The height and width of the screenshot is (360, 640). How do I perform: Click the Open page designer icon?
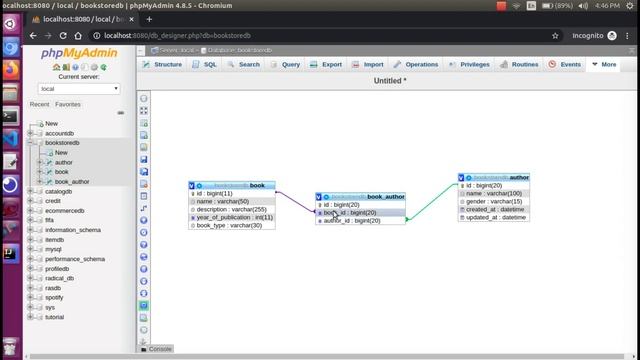click(x=144, y=147)
